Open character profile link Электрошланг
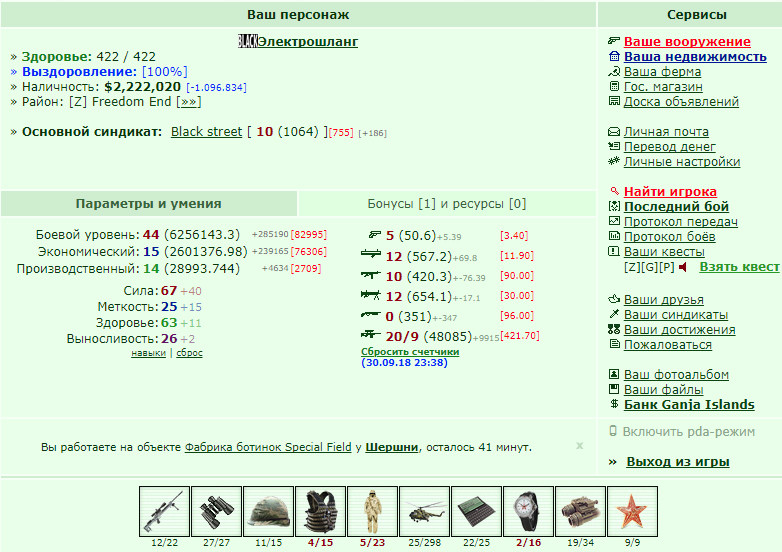This screenshot has height=552, width=782. click(x=308, y=41)
